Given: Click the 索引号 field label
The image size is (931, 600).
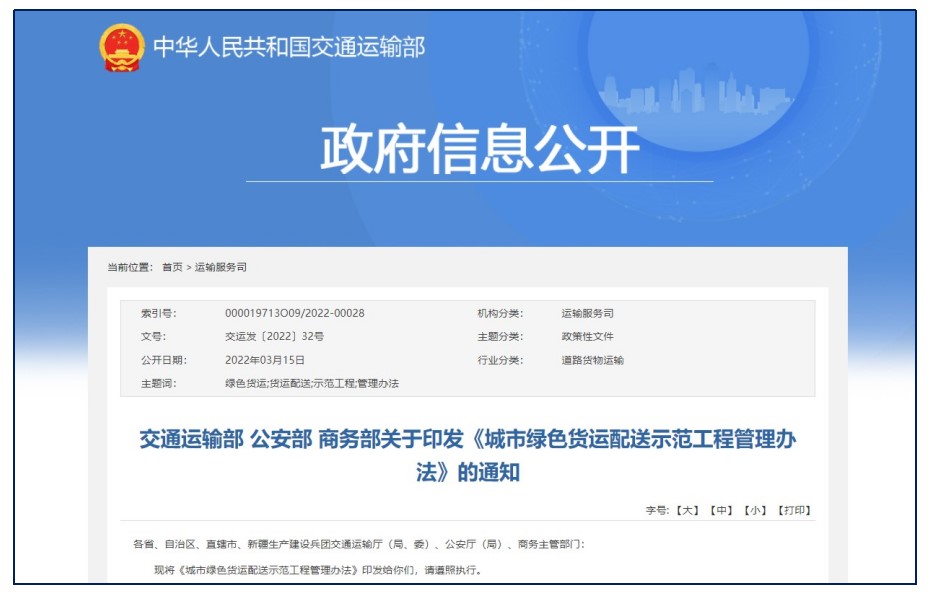Looking at the screenshot, I should (x=159, y=313).
